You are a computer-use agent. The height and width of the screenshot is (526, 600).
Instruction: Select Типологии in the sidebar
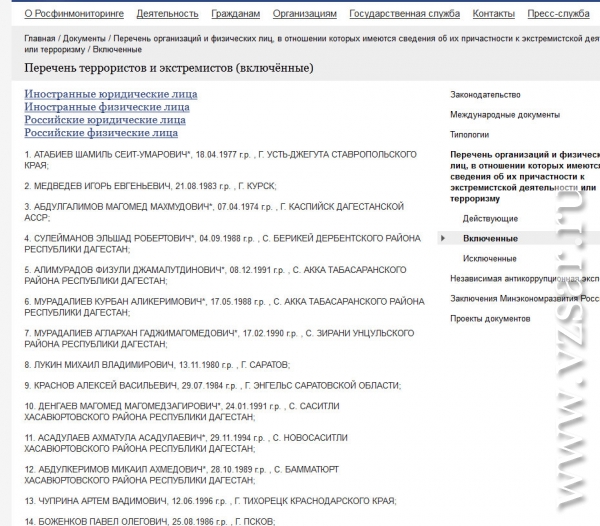tap(470, 135)
